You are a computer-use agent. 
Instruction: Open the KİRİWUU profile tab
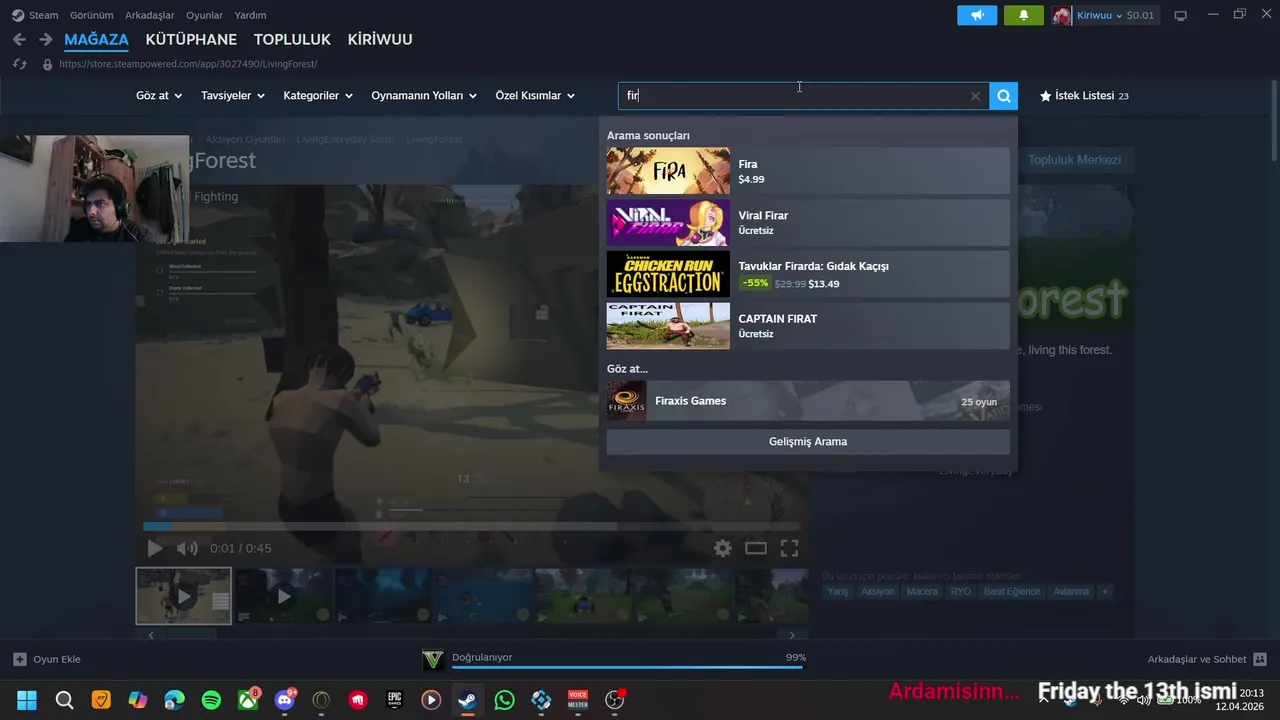[x=380, y=40]
